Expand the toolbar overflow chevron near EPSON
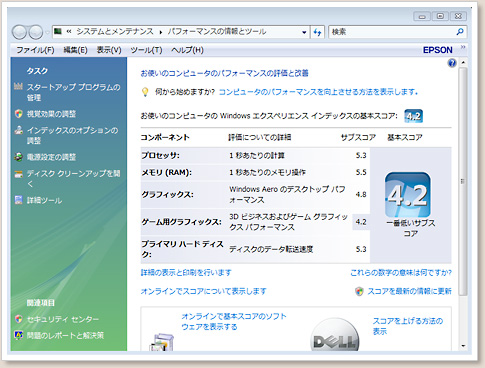The height and width of the screenshot is (368, 485). click(463, 47)
